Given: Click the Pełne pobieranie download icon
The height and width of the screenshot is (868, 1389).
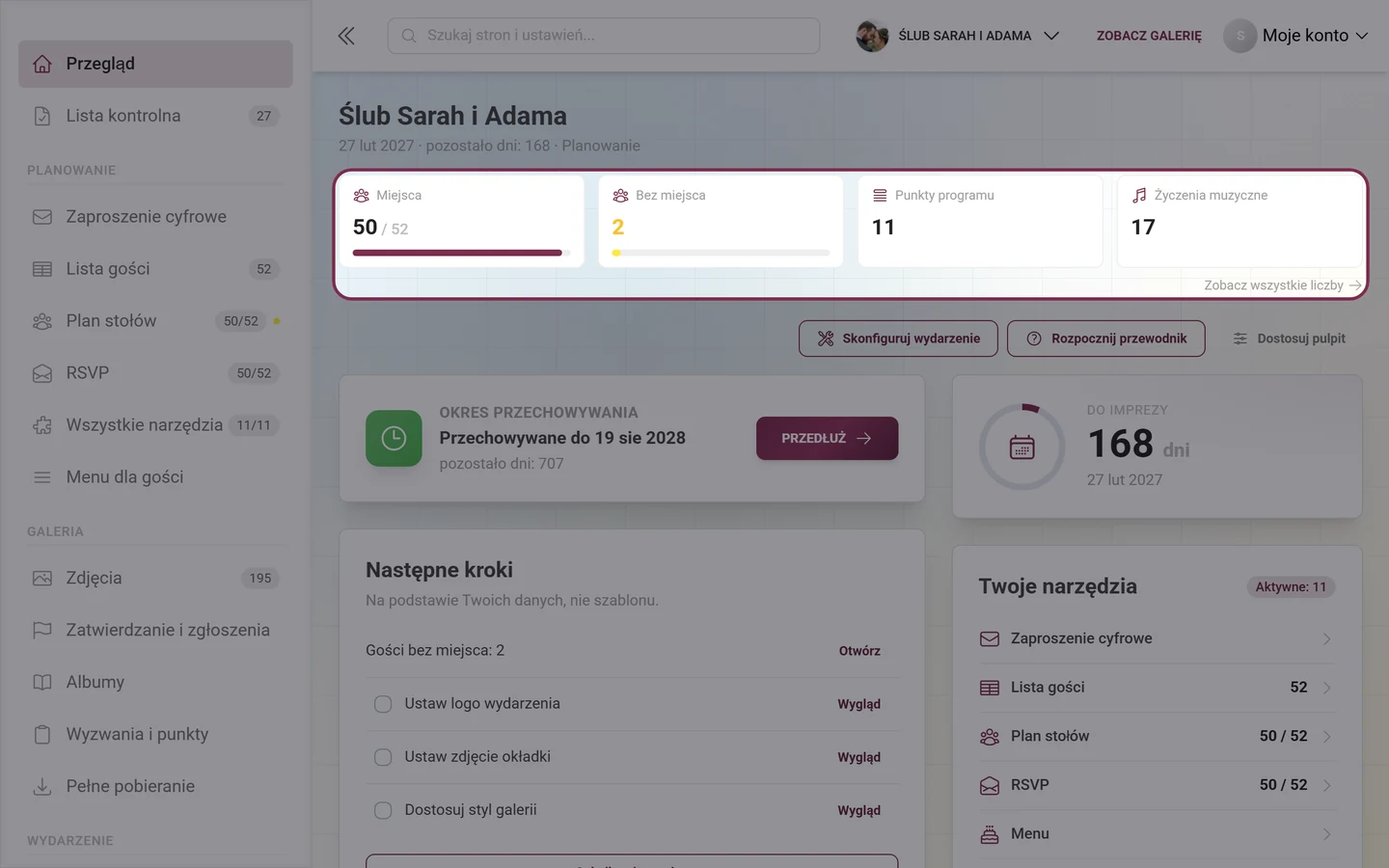Looking at the screenshot, I should click(x=42, y=786).
